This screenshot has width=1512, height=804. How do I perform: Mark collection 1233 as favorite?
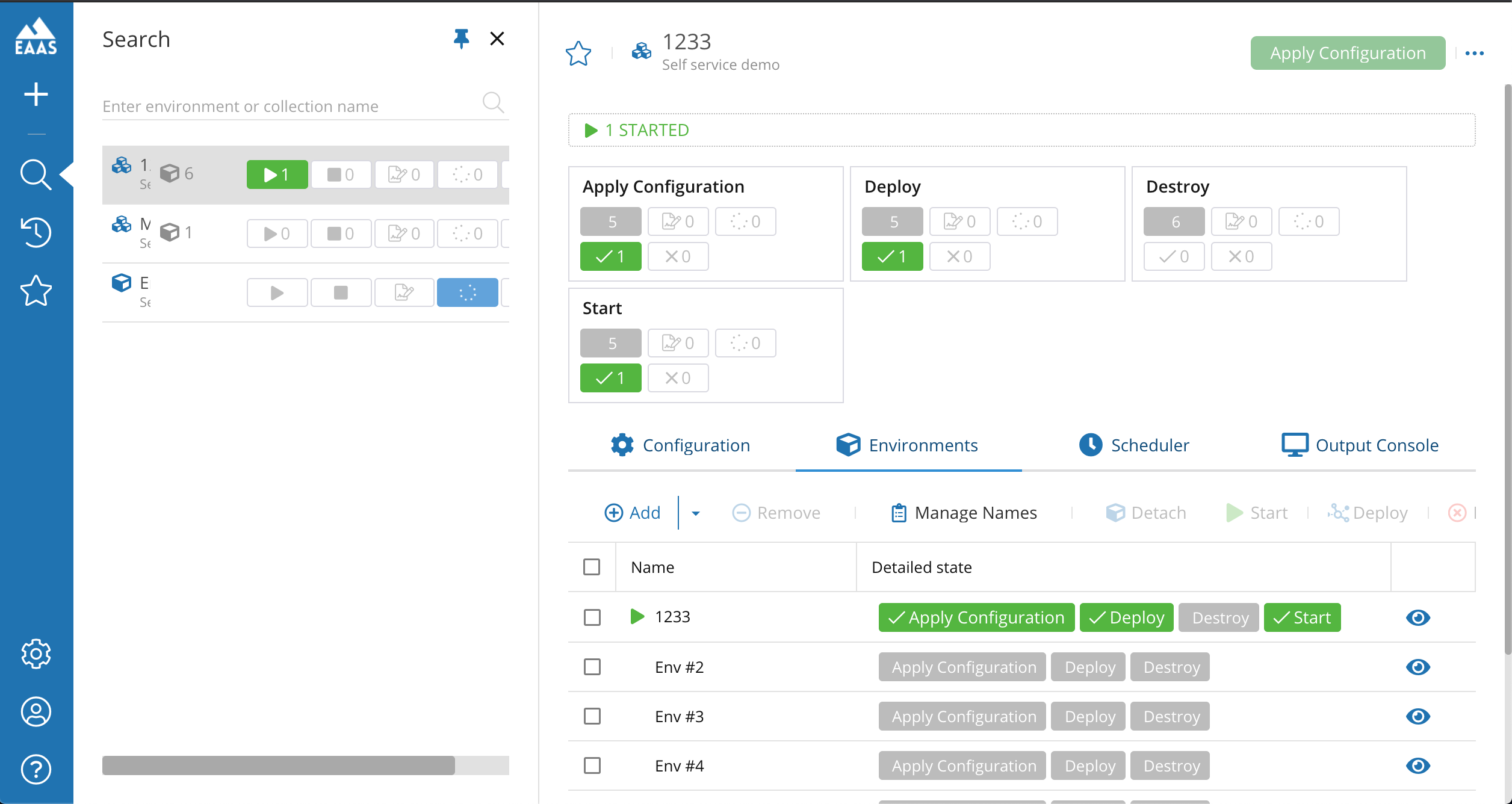pos(578,54)
